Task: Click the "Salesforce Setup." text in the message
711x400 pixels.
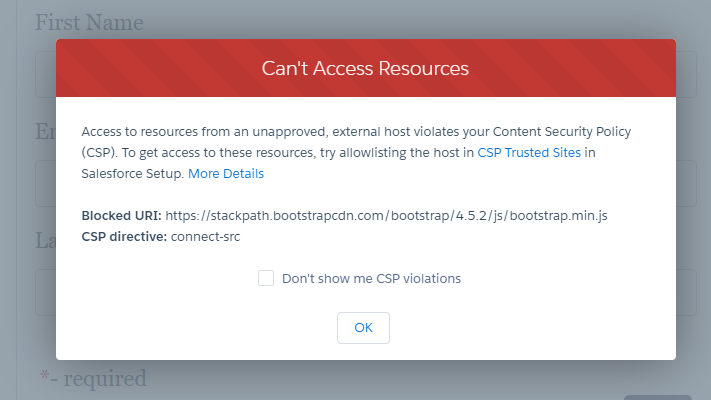Action: point(133,173)
